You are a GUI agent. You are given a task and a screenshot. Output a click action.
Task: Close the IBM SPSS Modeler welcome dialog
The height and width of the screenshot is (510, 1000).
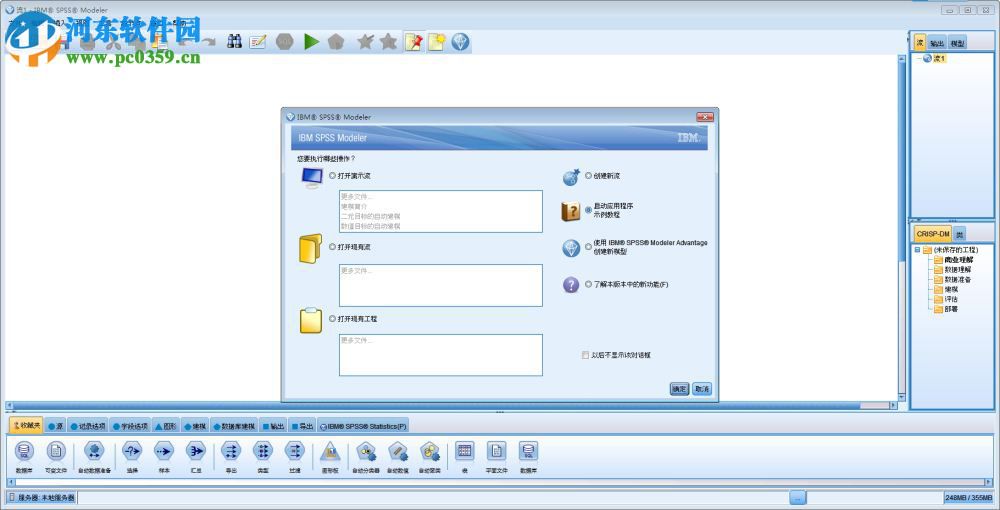point(705,117)
